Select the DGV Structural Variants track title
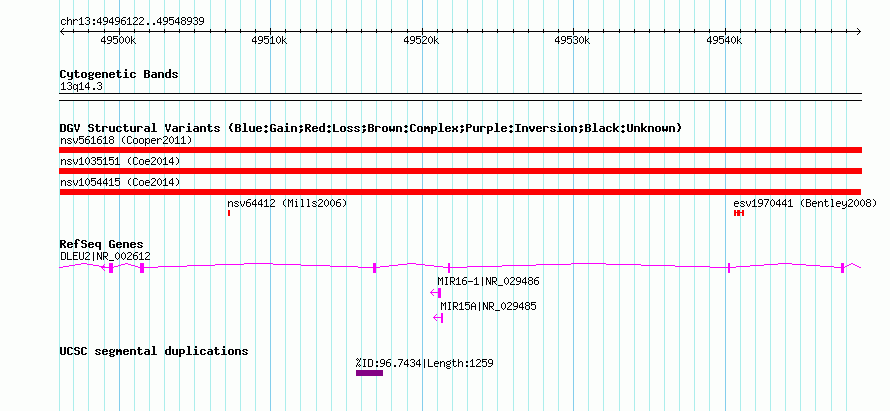This screenshot has width=890, height=411. pos(371,128)
